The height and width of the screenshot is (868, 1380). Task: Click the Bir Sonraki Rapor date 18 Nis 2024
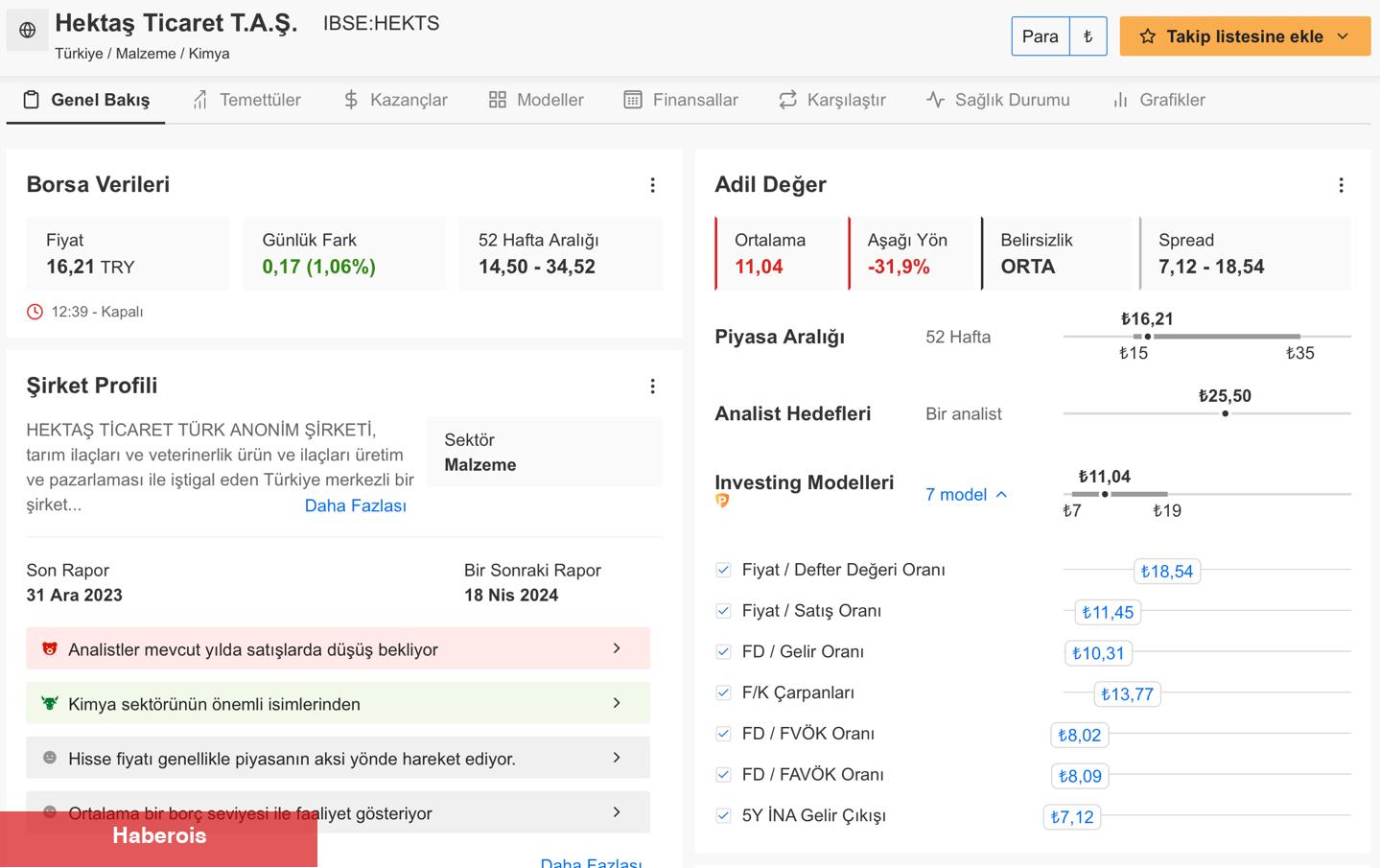(511, 595)
